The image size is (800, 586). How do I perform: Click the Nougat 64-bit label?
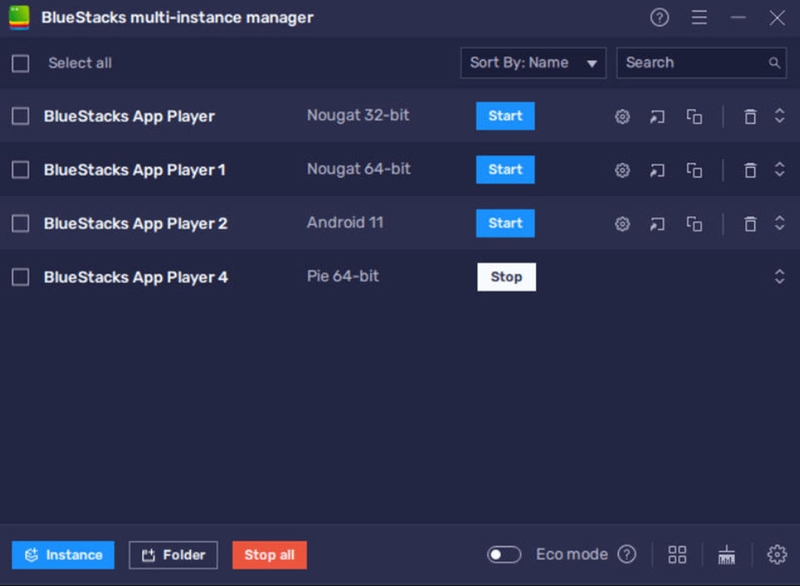[x=358, y=169]
